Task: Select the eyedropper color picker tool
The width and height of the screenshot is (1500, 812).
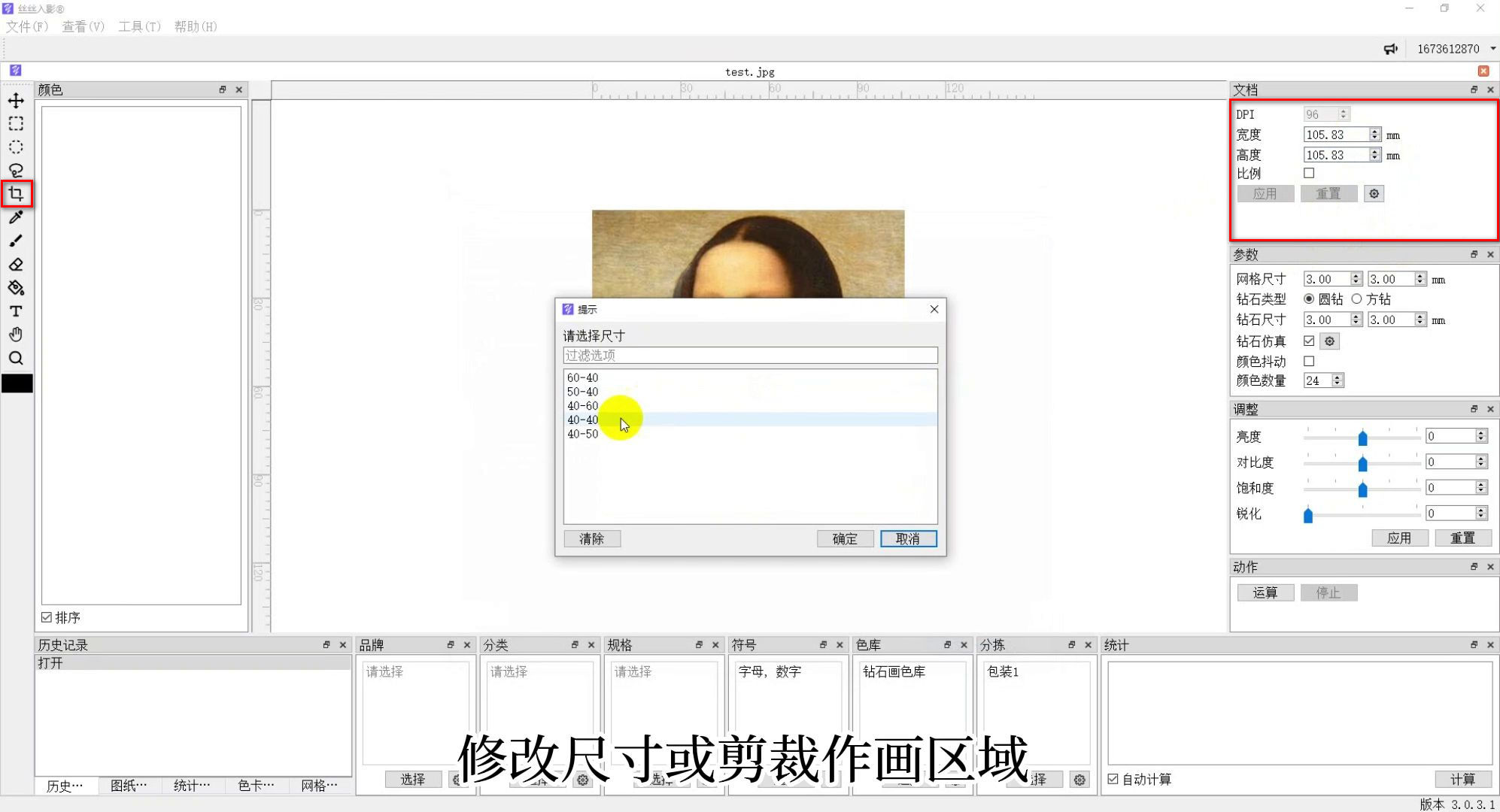Action: [16, 217]
